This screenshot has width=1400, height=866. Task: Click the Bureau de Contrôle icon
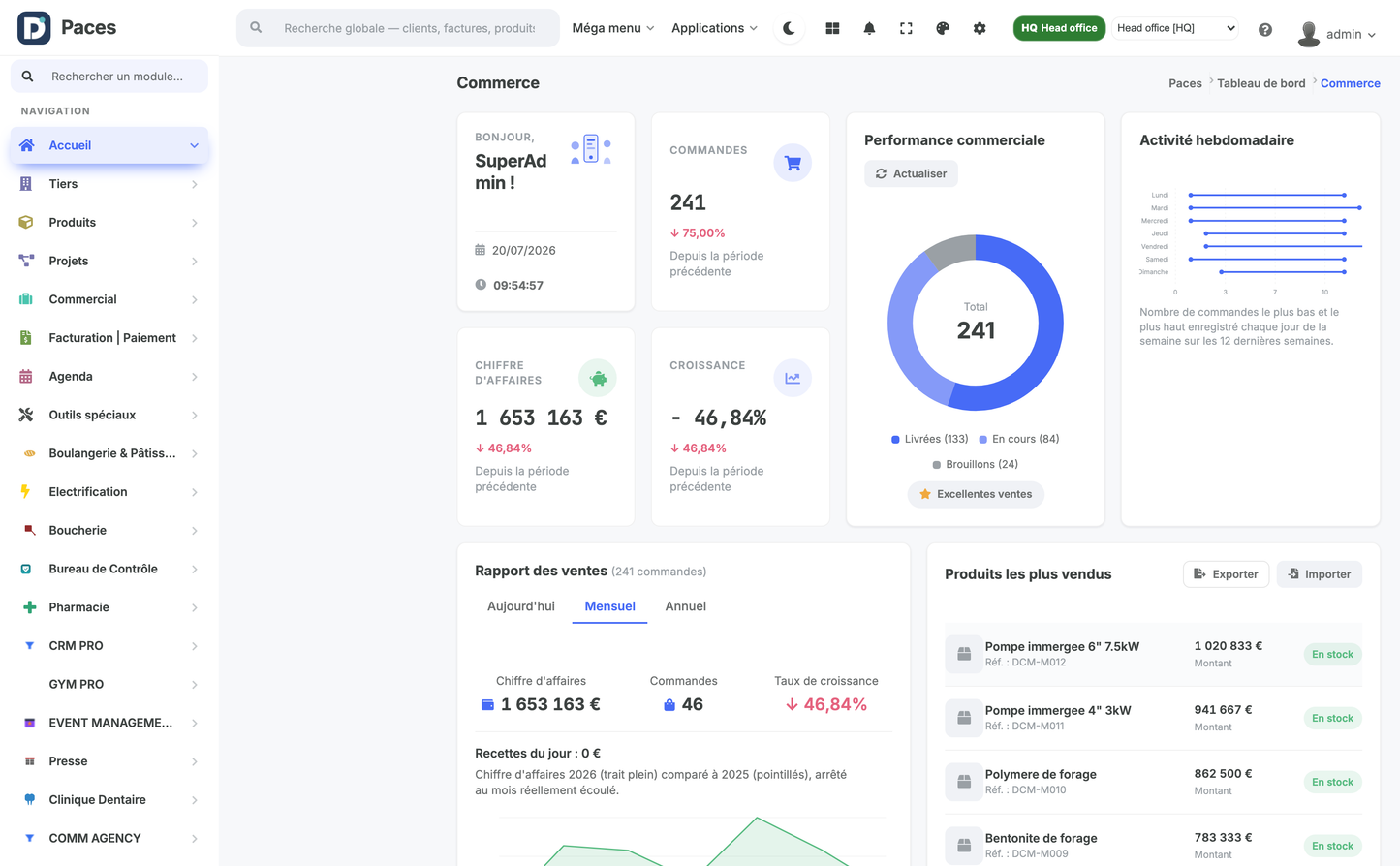(26, 569)
